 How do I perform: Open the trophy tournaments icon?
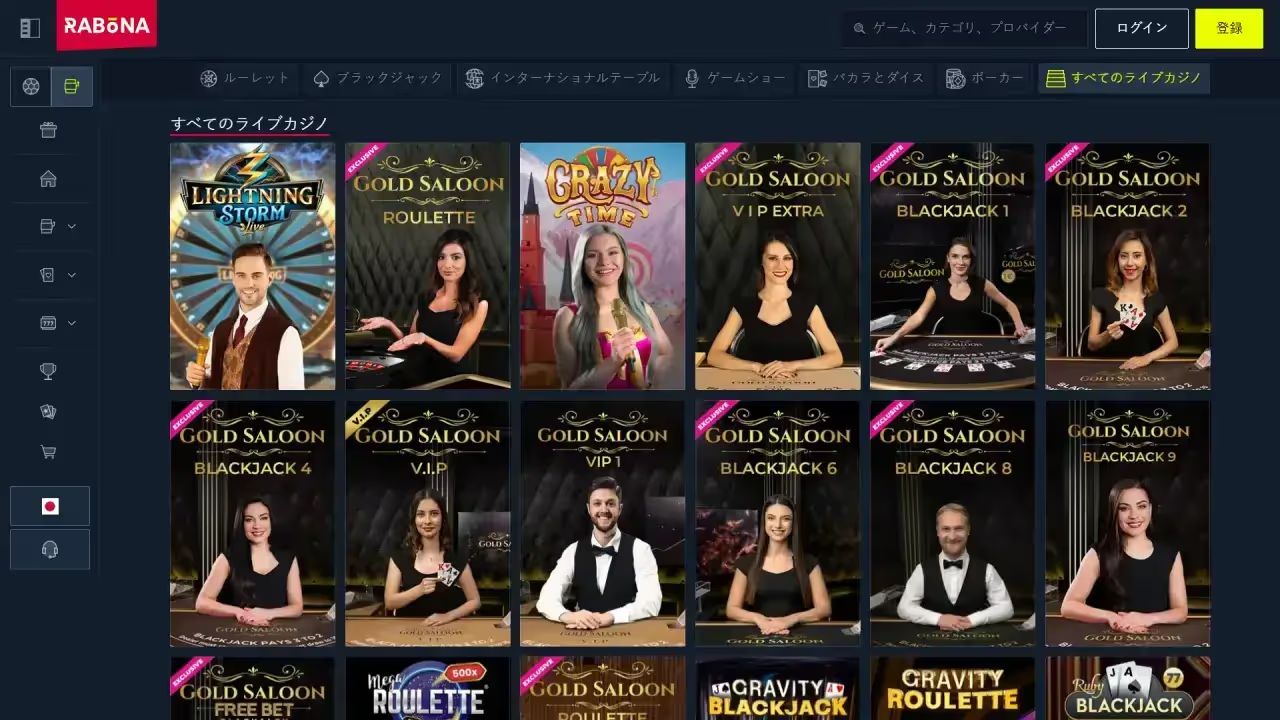click(48, 371)
